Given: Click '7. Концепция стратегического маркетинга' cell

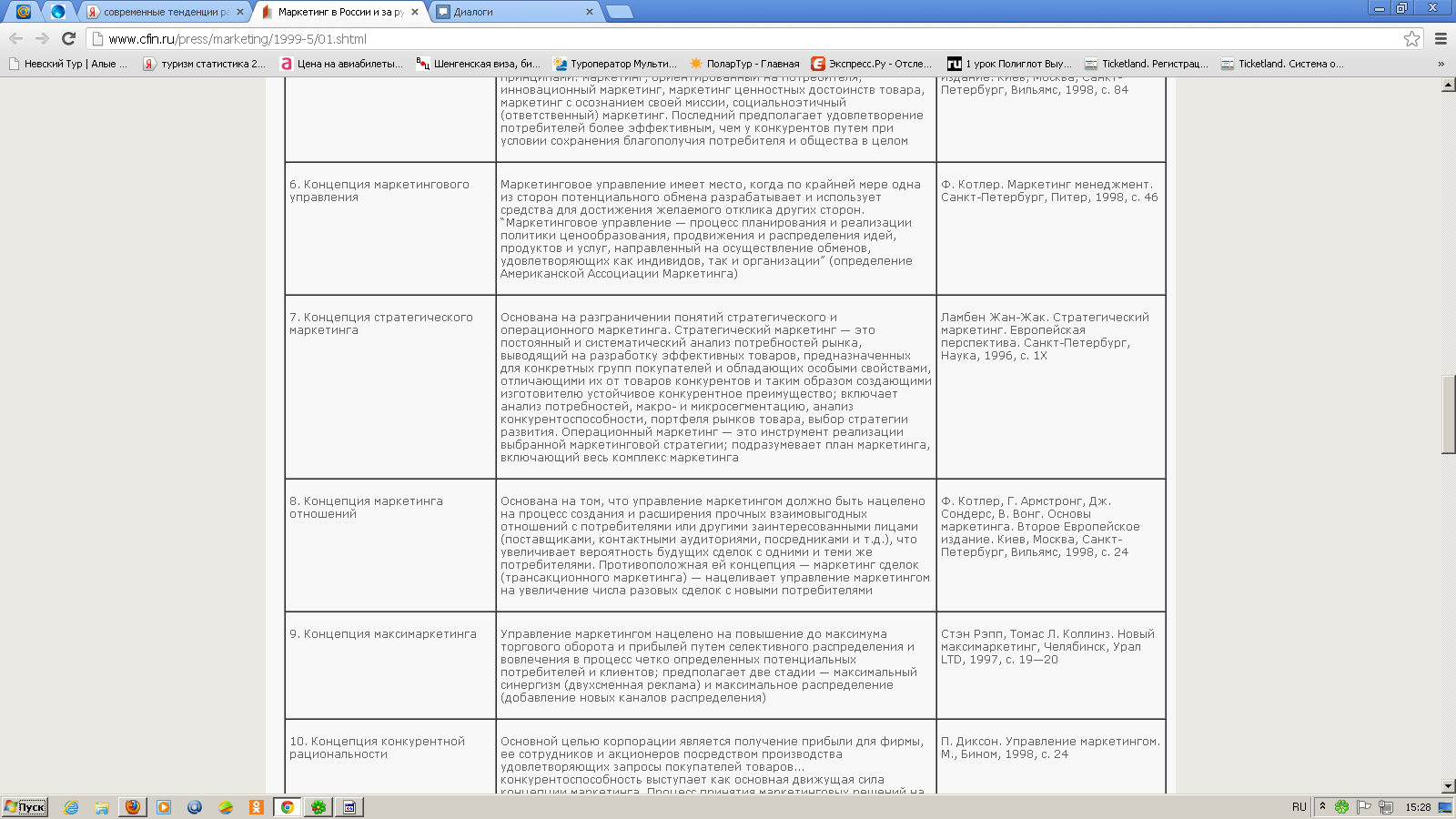Looking at the screenshot, I should coord(390,387).
